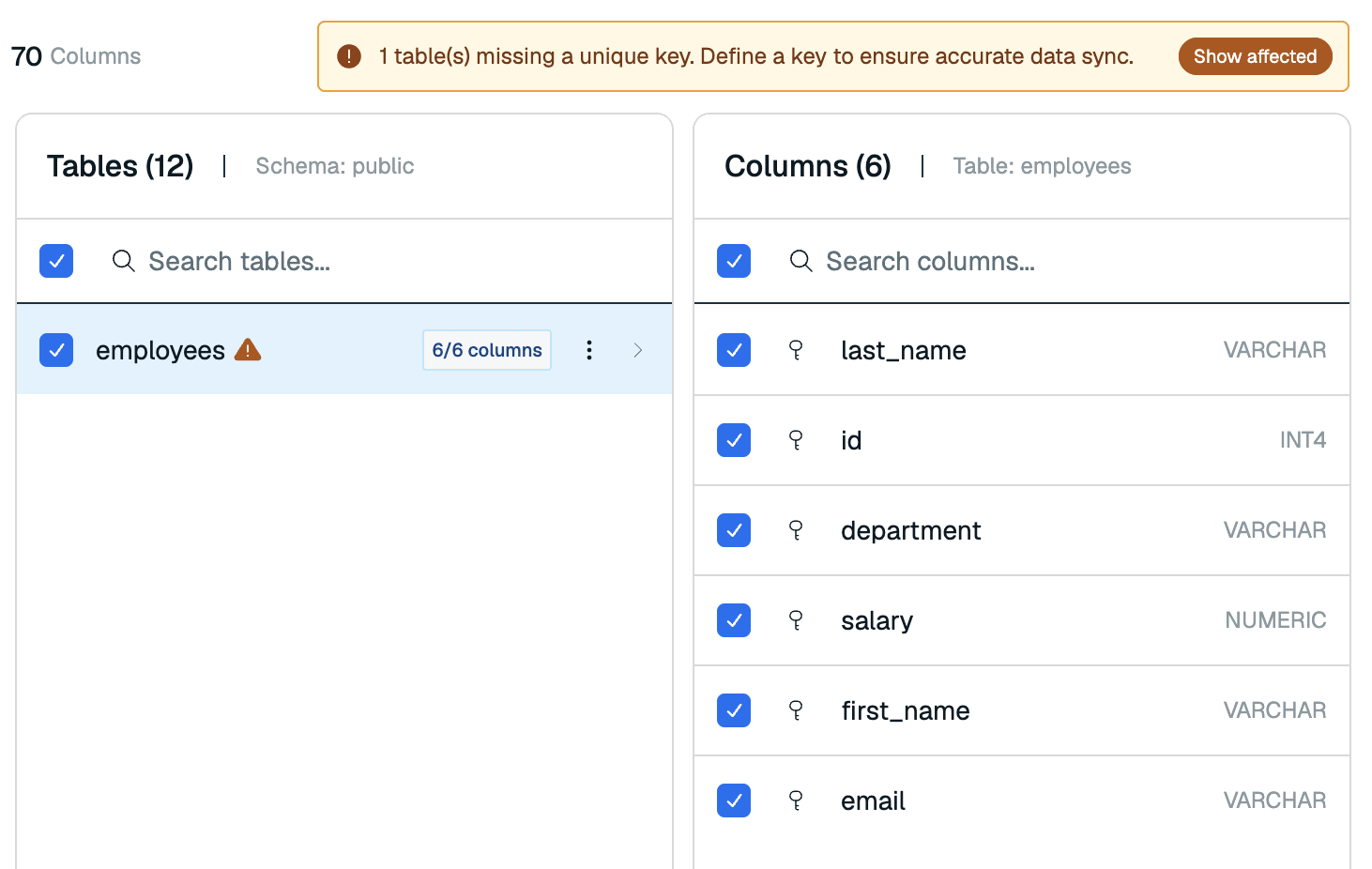Toggle the select-all columns checkbox
Viewport: 1372px width, 869px height.
(x=734, y=261)
